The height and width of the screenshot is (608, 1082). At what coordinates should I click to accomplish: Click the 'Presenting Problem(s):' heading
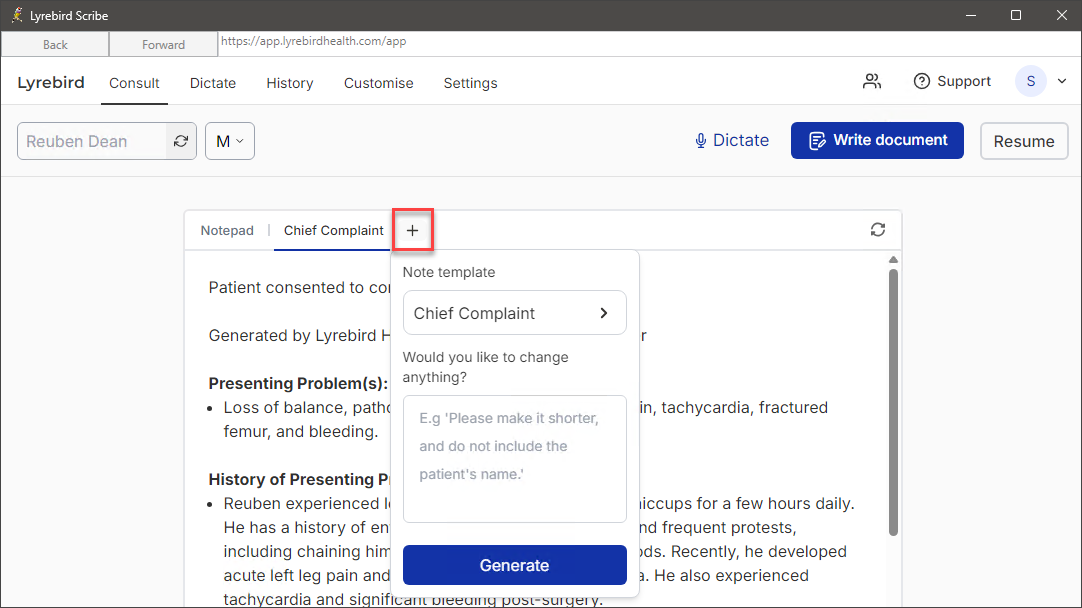point(298,383)
